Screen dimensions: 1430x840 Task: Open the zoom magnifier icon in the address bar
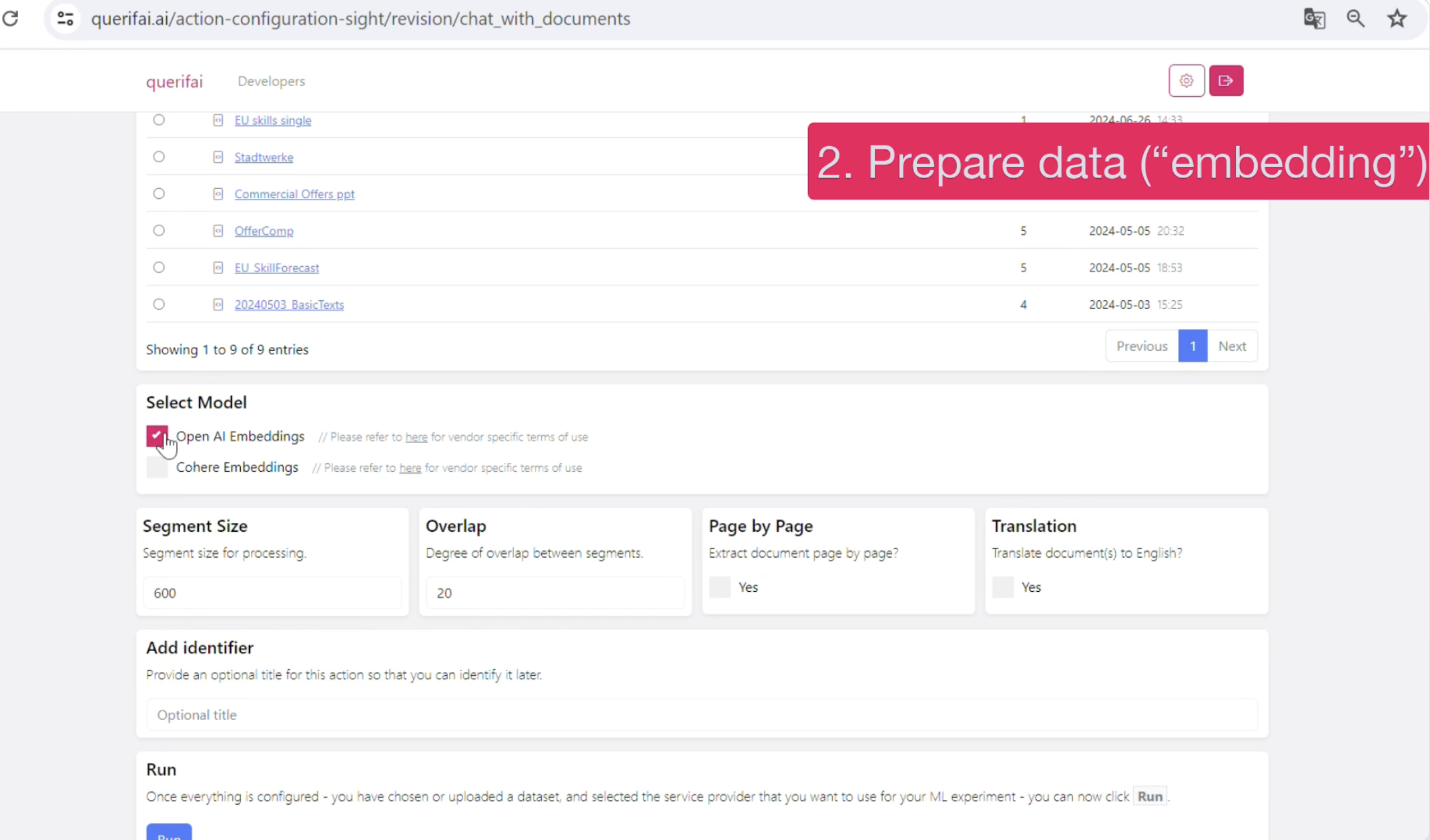[x=1355, y=18]
